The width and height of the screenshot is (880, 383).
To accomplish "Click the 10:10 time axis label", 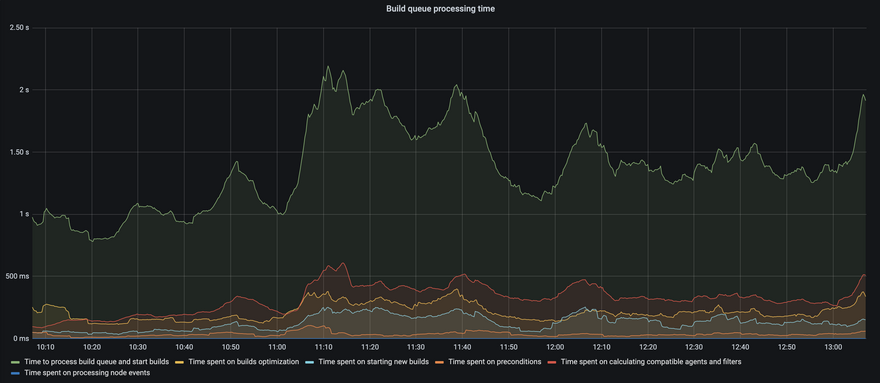I will [x=45, y=348].
